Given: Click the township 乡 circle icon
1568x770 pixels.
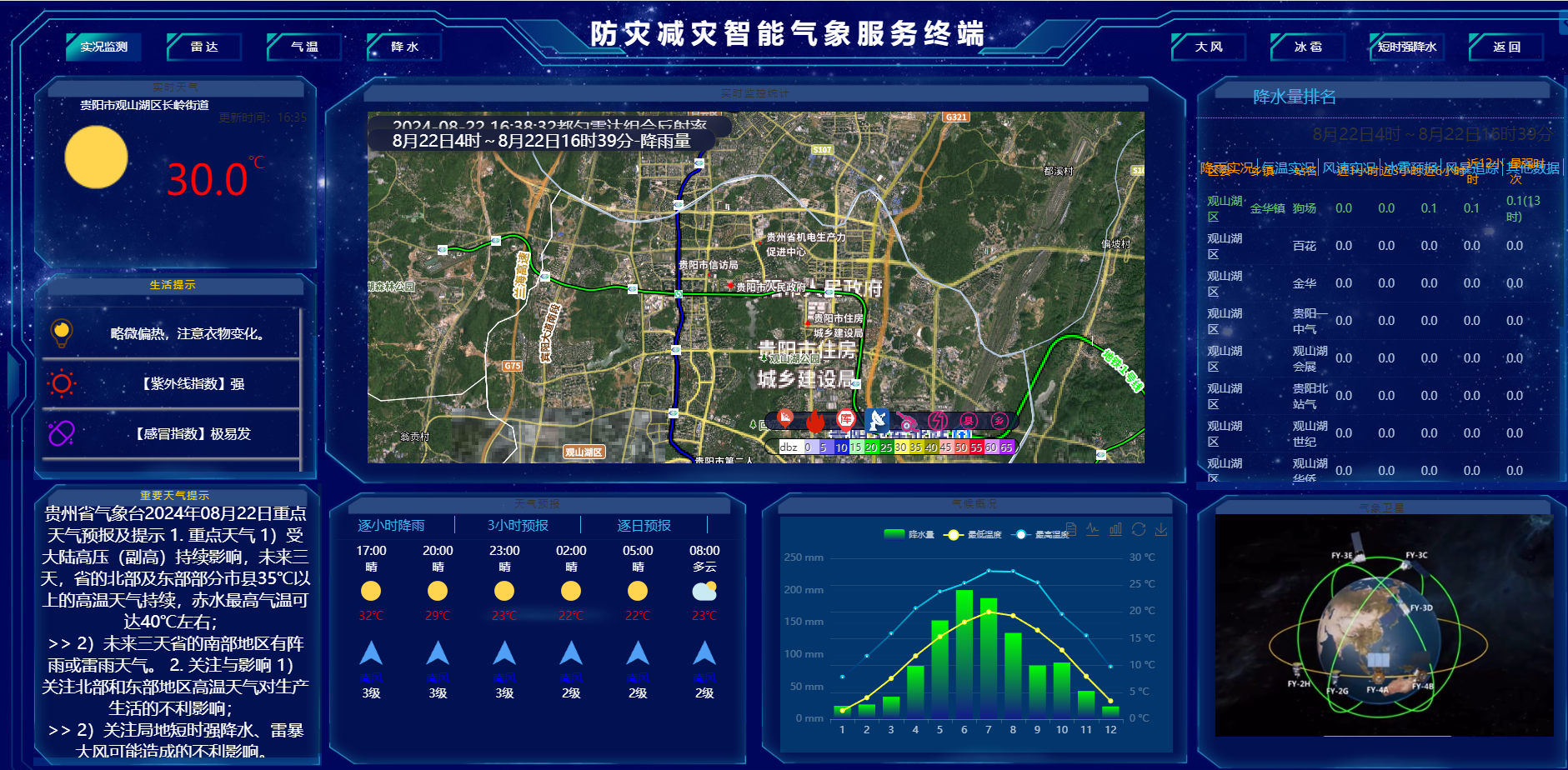Looking at the screenshot, I should (999, 421).
